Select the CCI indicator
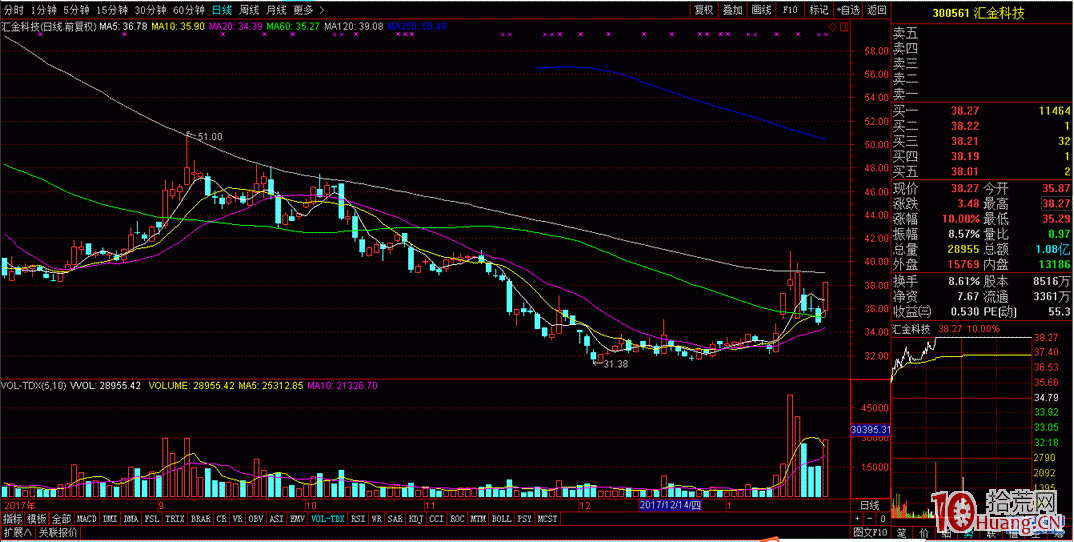This screenshot has height=542, width=1074. point(436,519)
